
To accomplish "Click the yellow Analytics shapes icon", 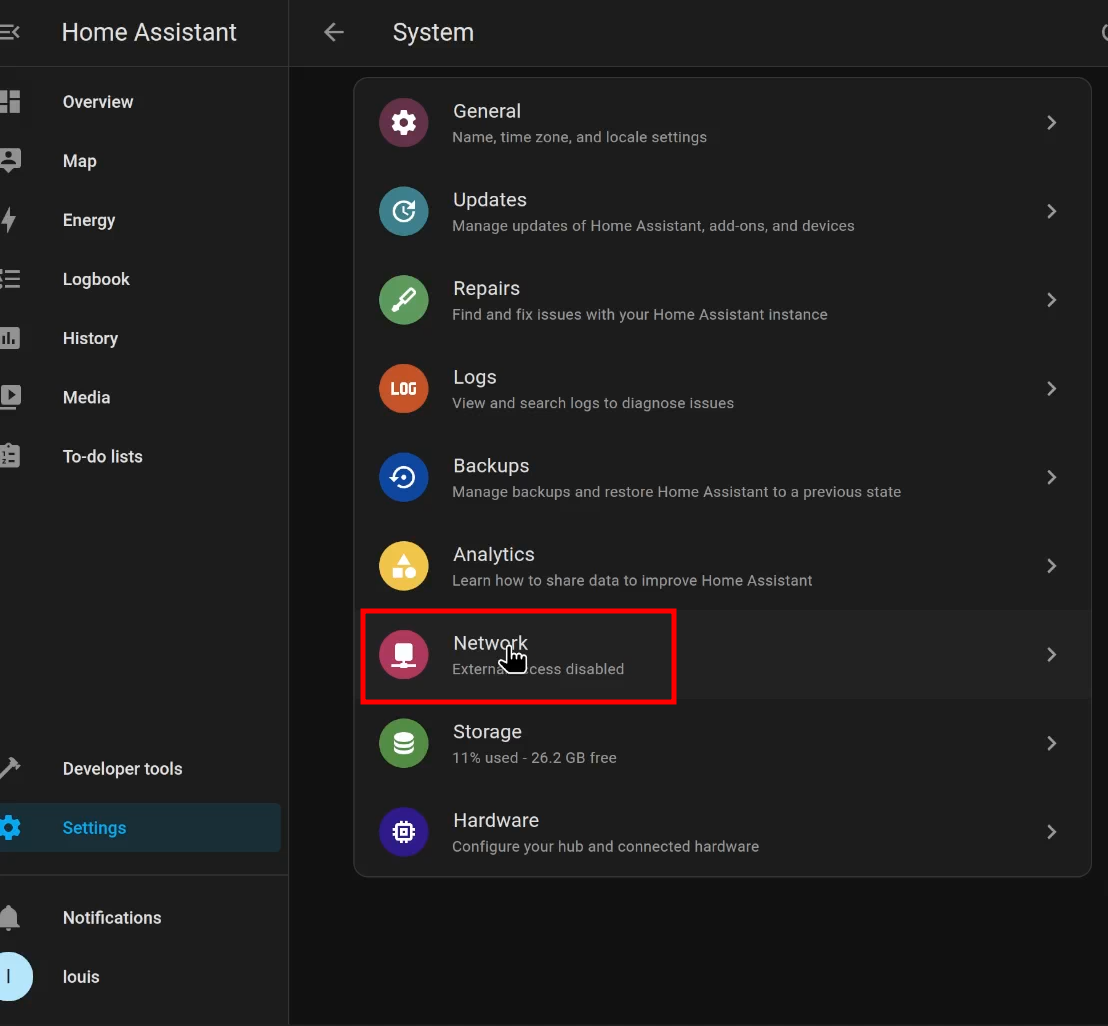I will pyautogui.click(x=403, y=566).
